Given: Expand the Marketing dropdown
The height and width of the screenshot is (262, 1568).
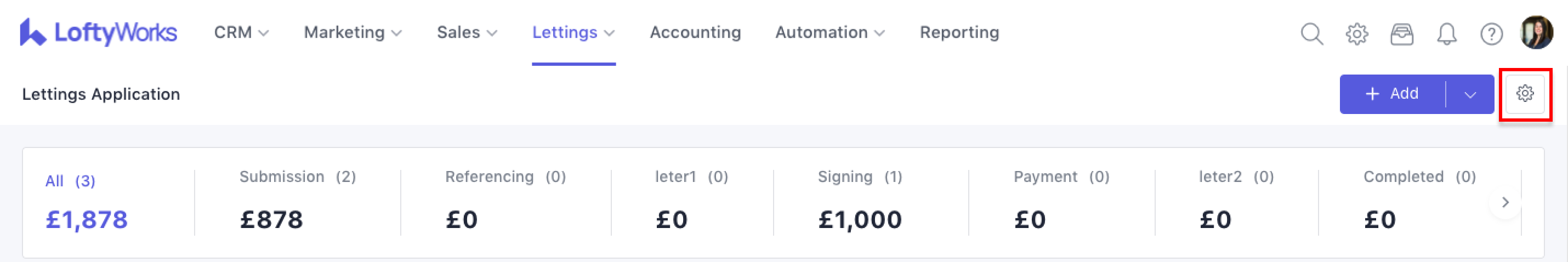Looking at the screenshot, I should [353, 32].
